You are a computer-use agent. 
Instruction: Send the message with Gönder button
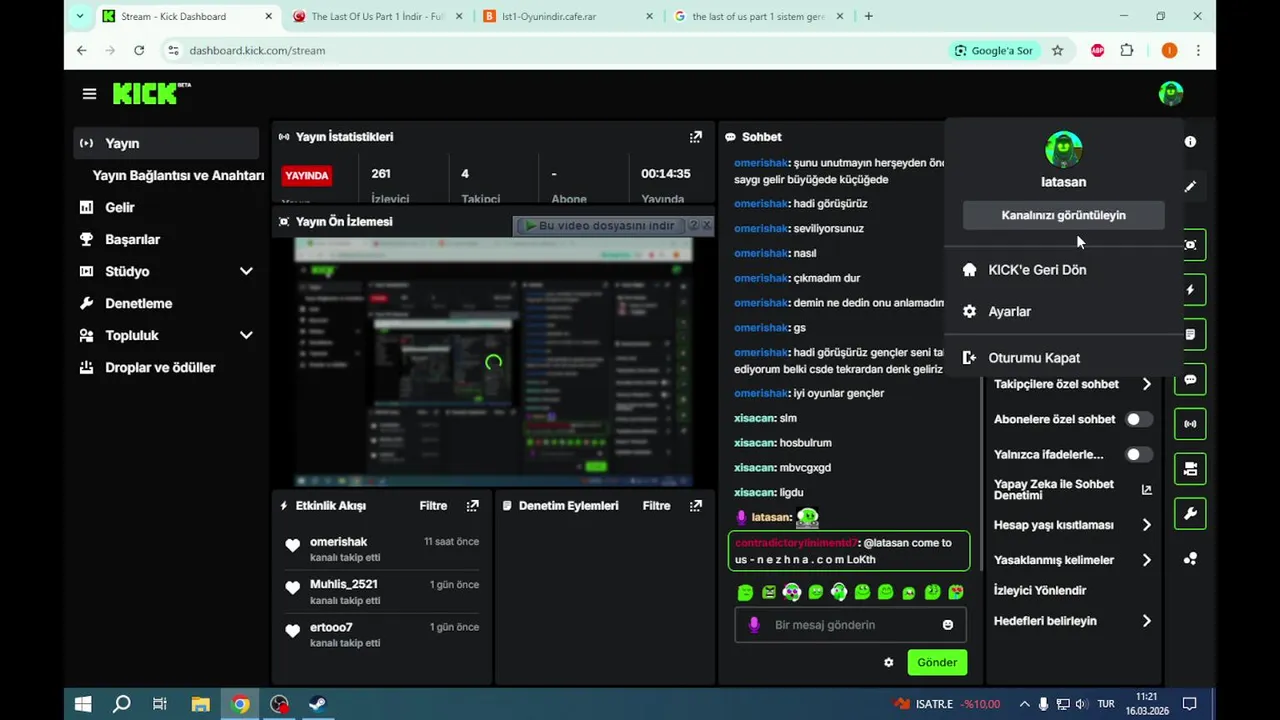point(937,662)
